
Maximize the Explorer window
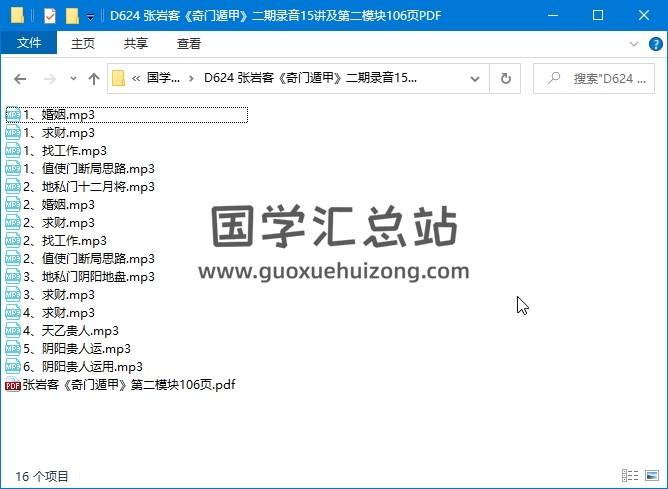pos(598,16)
